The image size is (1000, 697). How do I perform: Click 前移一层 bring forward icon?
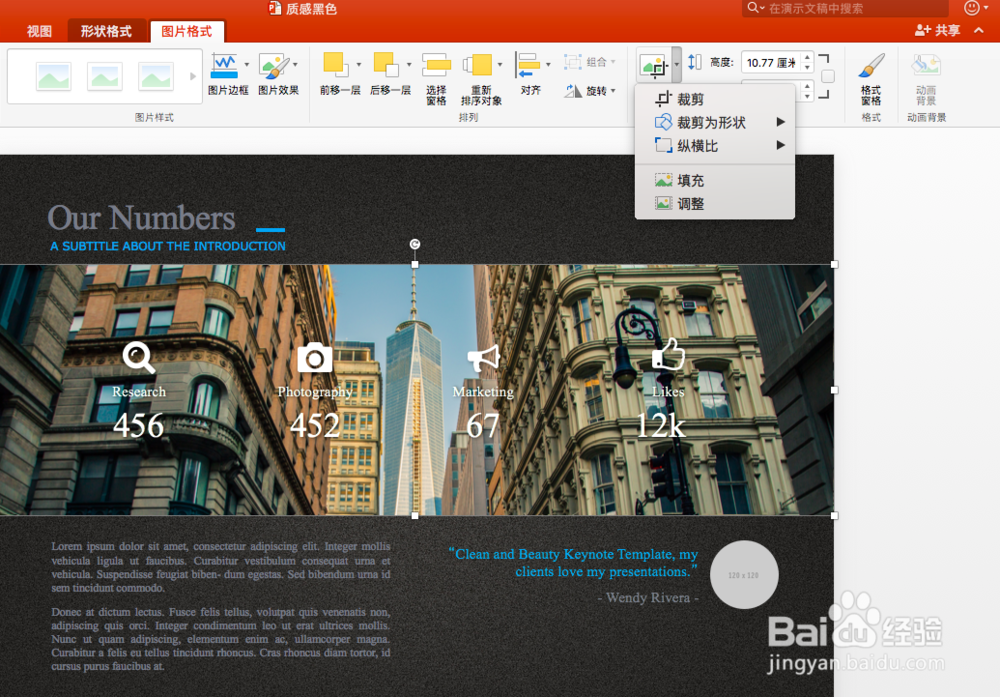(x=336, y=64)
